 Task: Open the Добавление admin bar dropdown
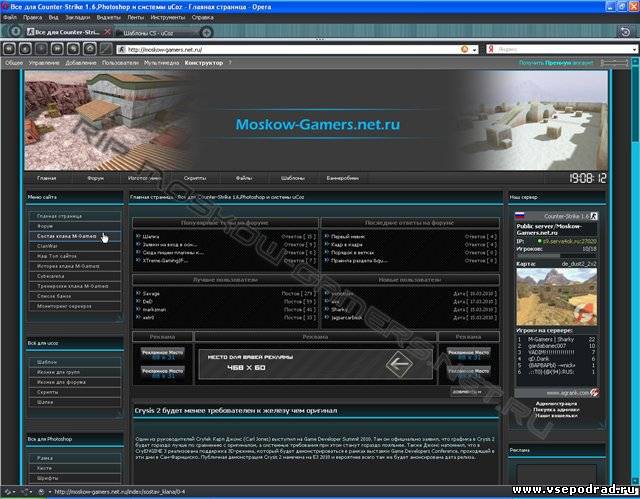click(81, 63)
